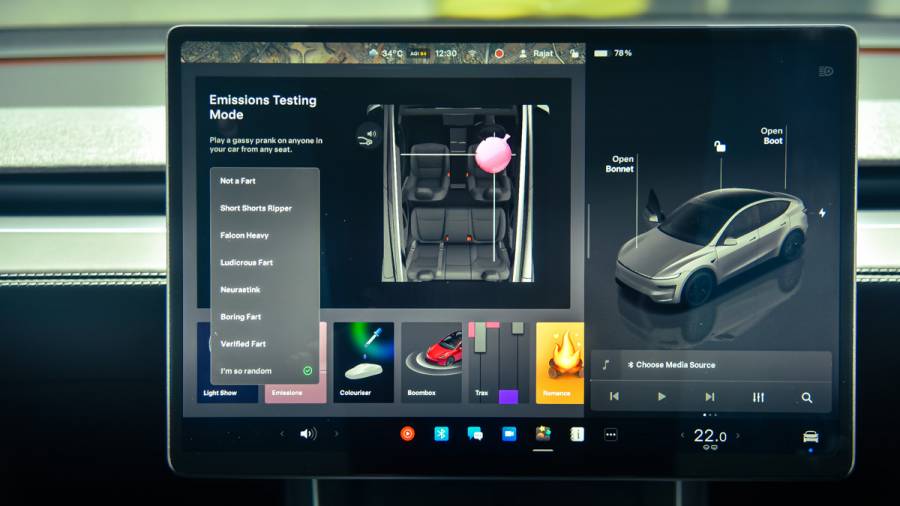This screenshot has width=900, height=506.
Task: Open Rajat driver profile
Action: 536,53
